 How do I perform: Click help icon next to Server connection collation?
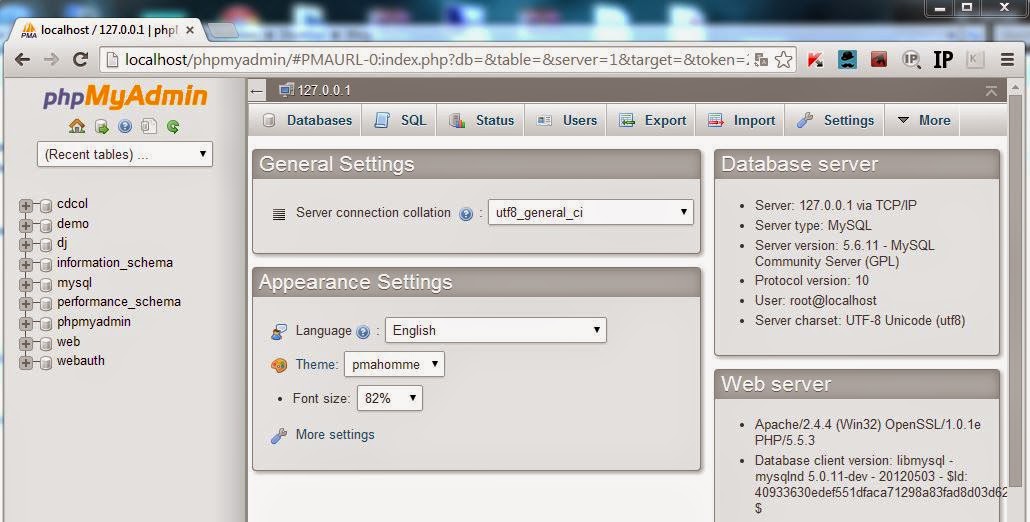point(466,214)
